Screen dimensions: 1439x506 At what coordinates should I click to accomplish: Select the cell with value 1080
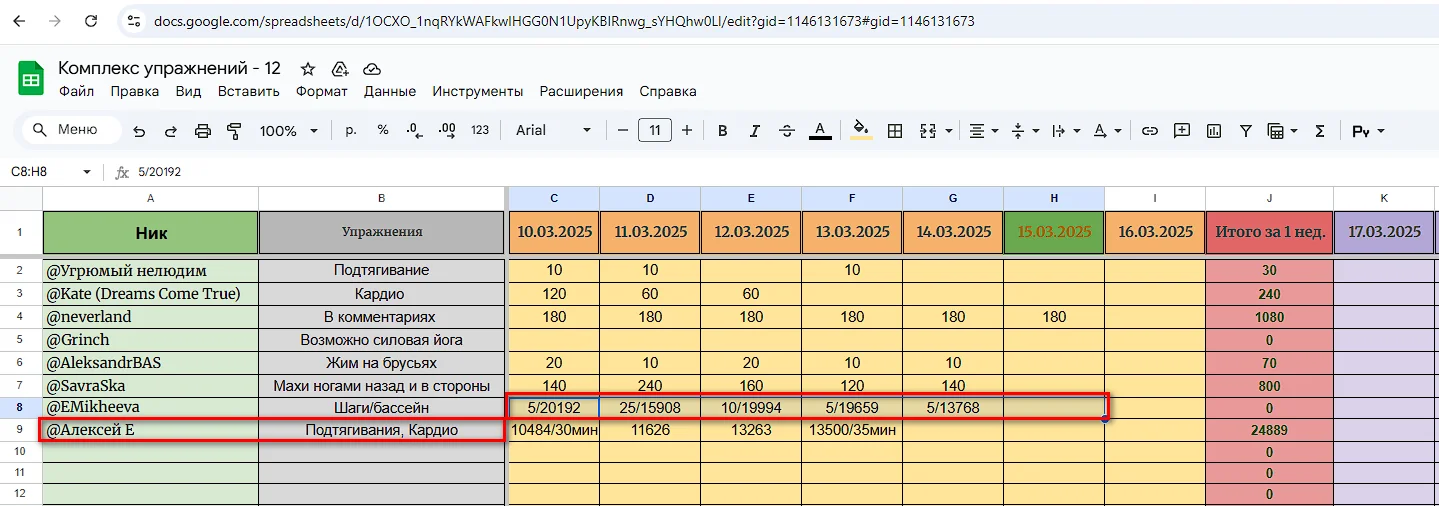coord(1269,317)
